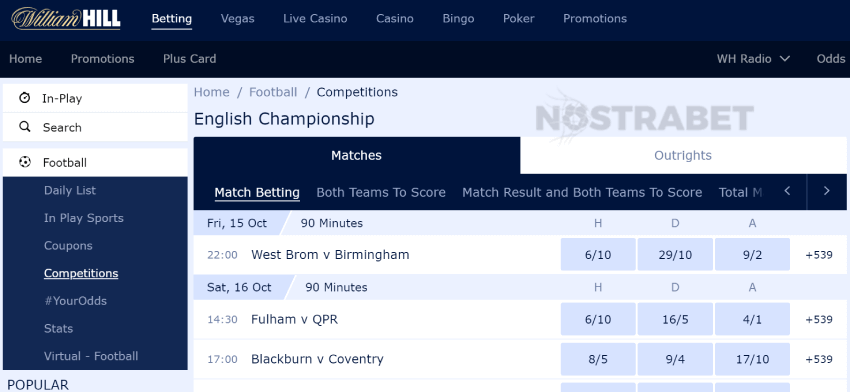Open +539 markets for West Brom v Birmingham

(819, 255)
